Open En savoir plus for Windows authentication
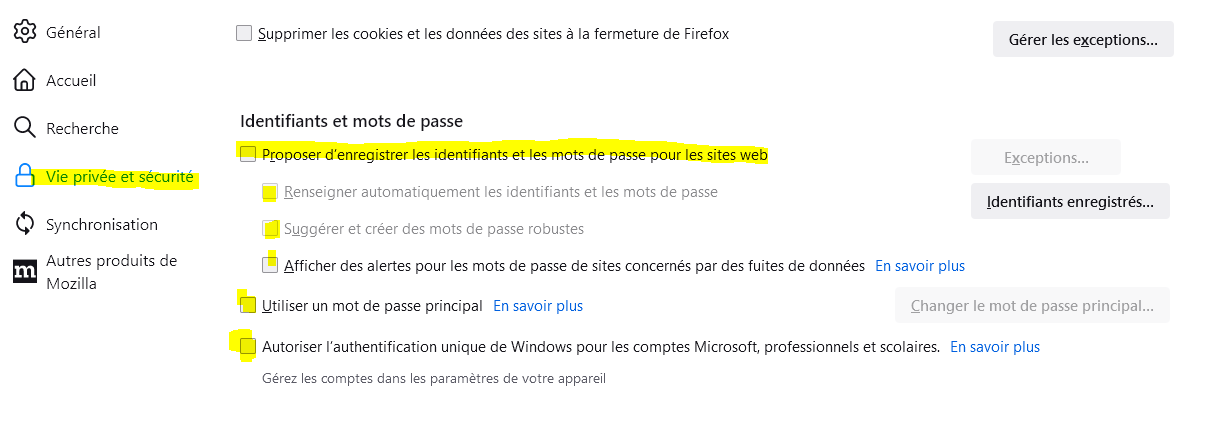Screen dimensions: 1229x441 (995, 347)
